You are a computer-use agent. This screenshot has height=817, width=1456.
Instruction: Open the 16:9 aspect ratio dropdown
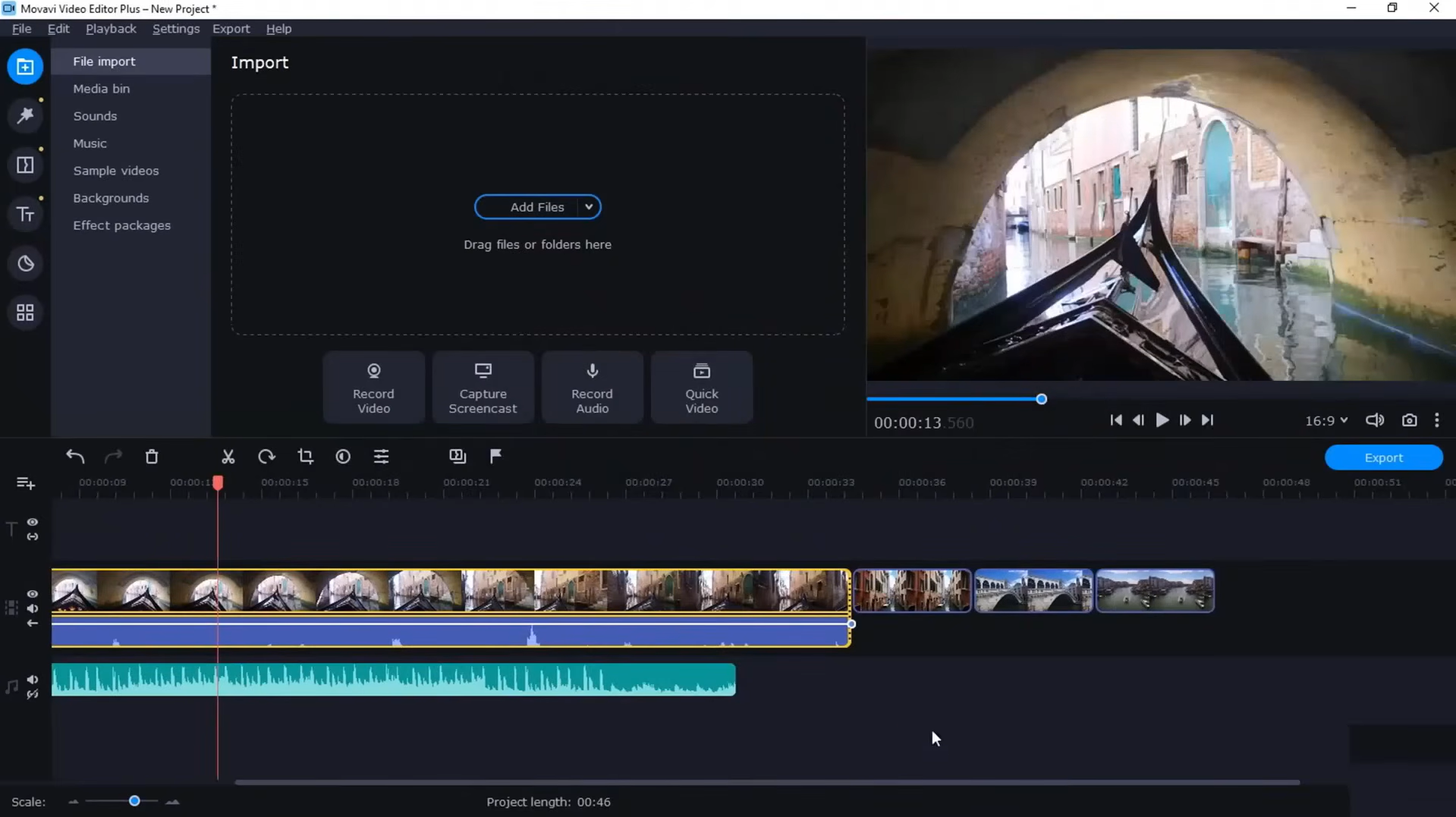[1325, 420]
